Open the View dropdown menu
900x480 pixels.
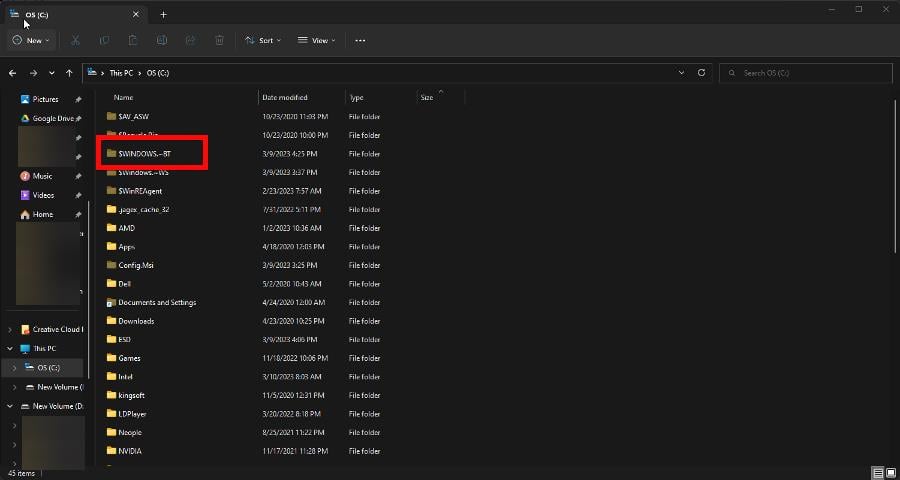pyautogui.click(x=316, y=40)
